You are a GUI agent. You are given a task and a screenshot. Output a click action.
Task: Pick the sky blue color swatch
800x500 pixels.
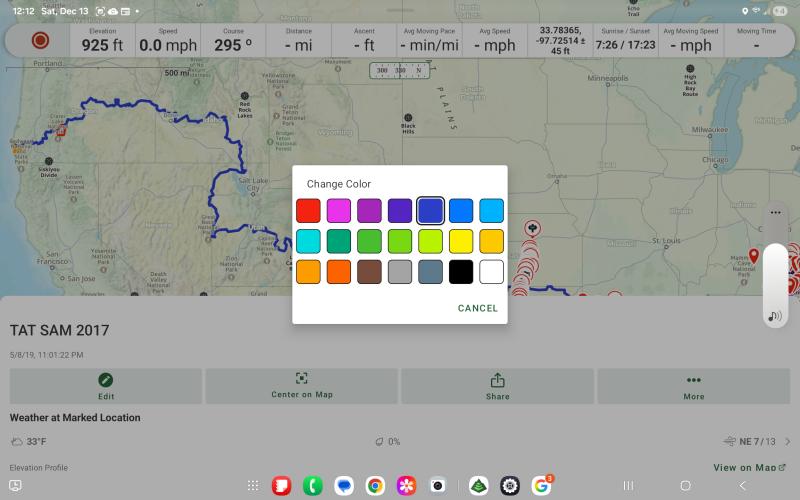(x=492, y=211)
